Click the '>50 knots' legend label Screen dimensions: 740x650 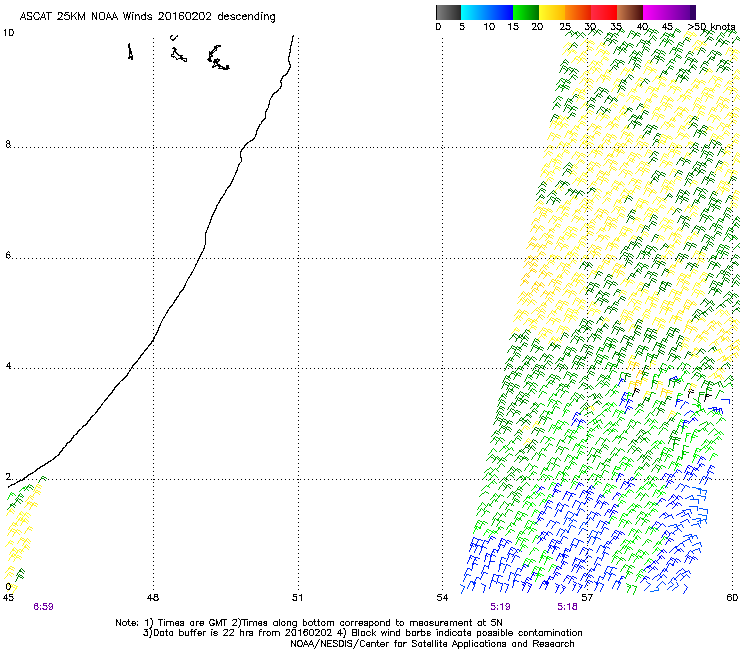pos(711,27)
